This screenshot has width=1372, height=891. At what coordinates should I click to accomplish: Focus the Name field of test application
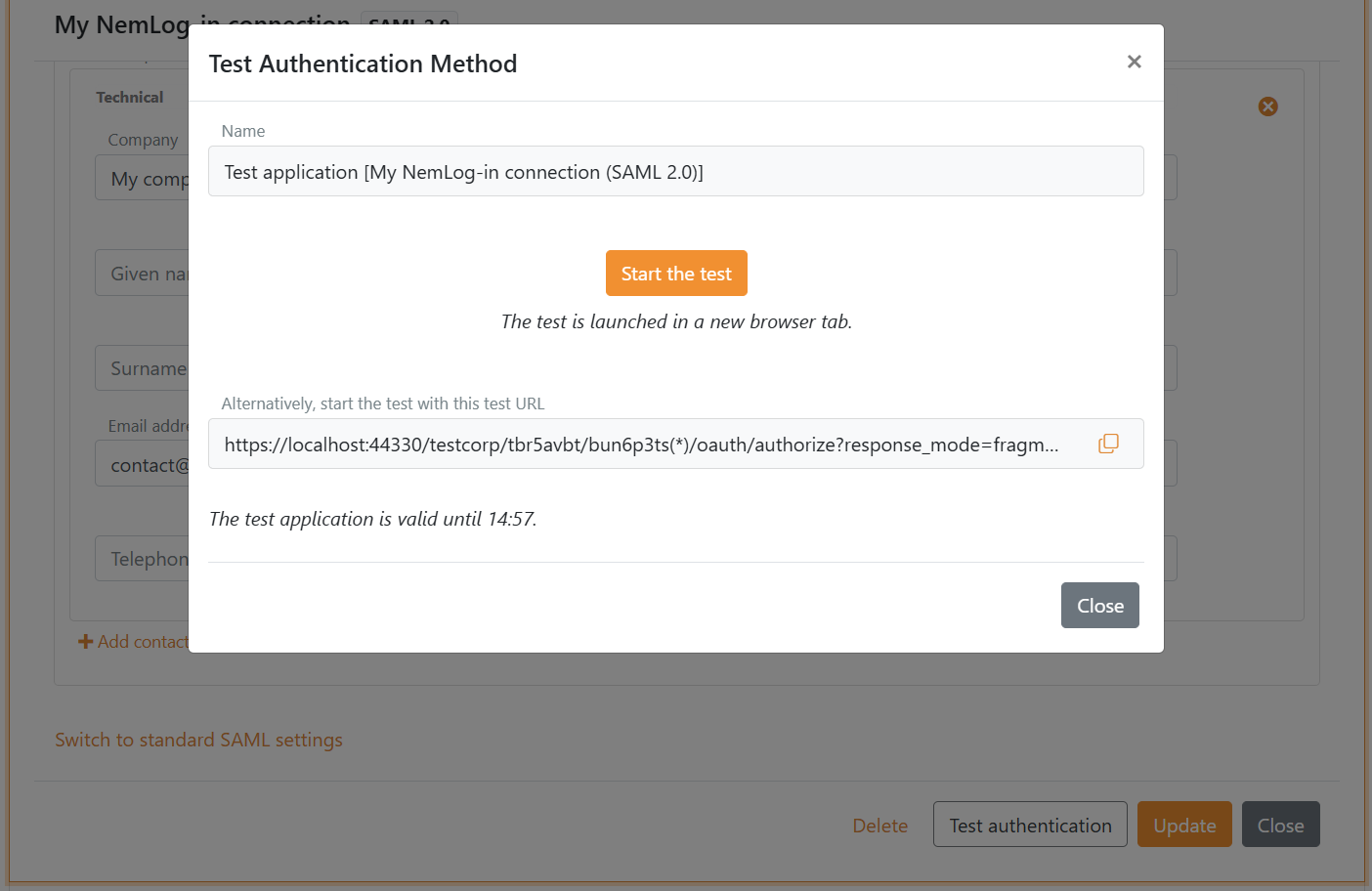[x=674, y=172]
